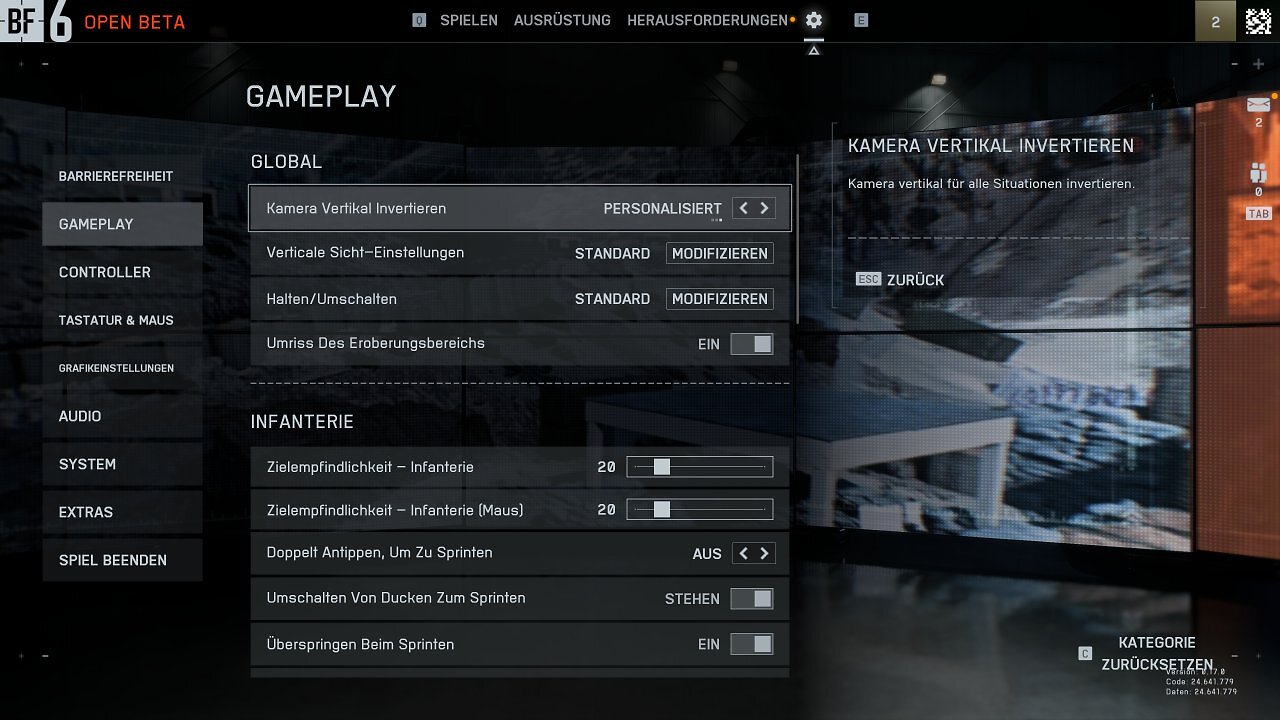Click the player avatar QR icon

[x=1258, y=21]
